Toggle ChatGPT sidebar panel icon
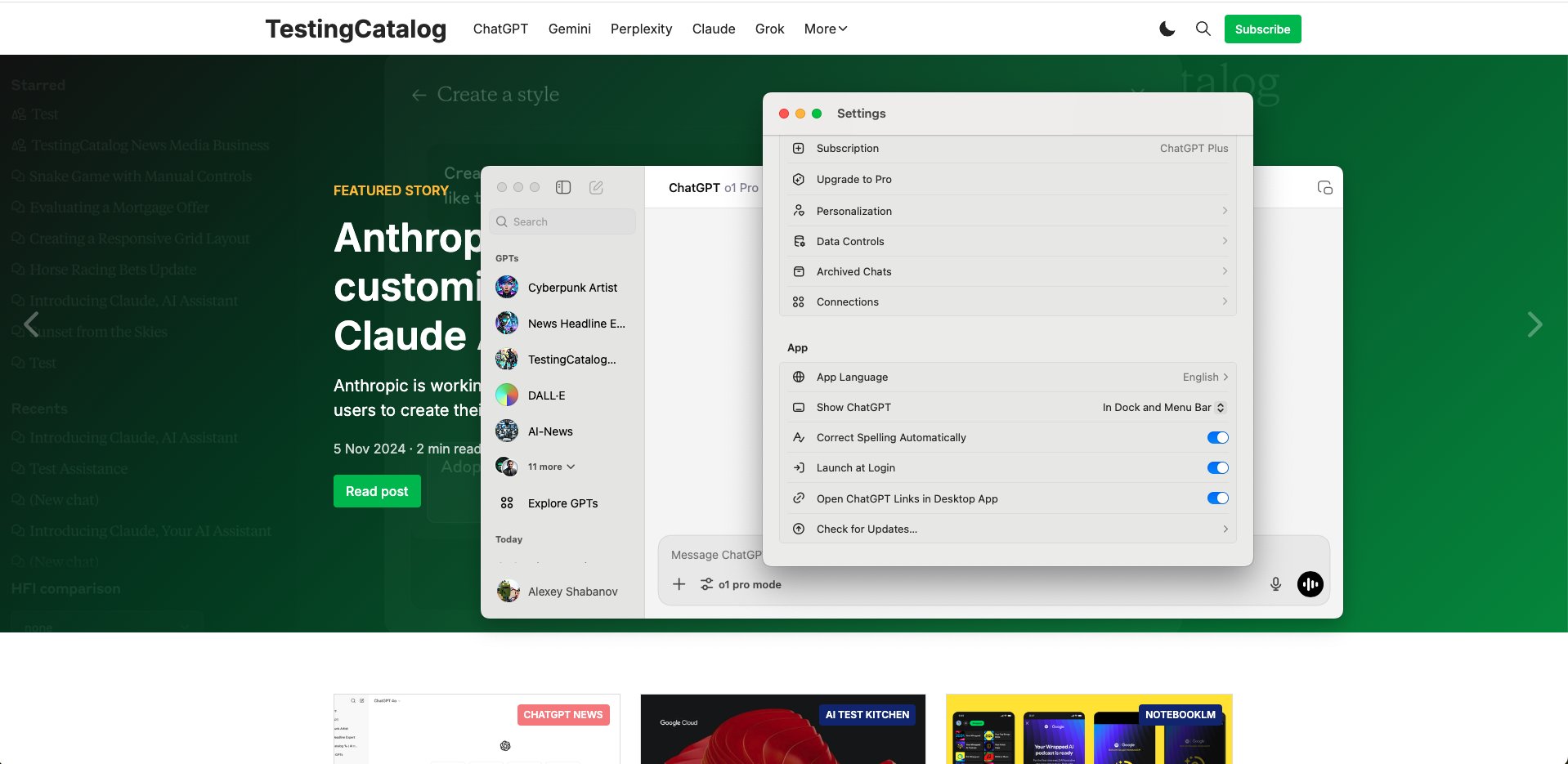The height and width of the screenshot is (764, 1568). coord(563,187)
